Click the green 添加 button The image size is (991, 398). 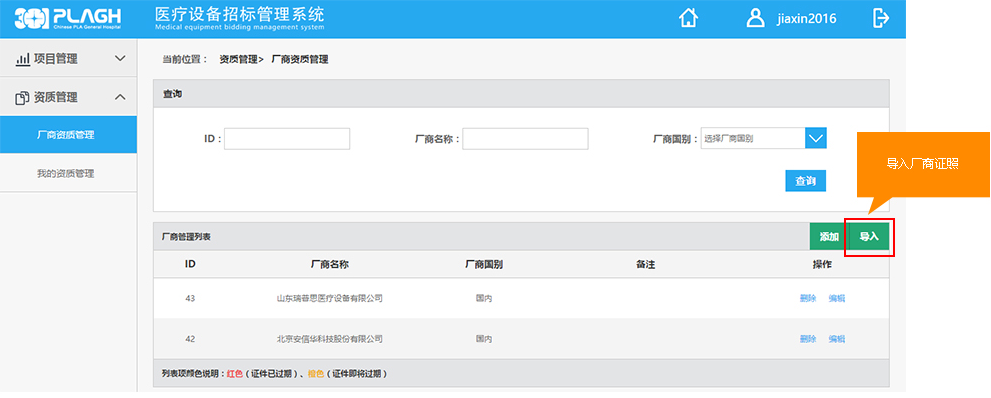click(x=829, y=236)
